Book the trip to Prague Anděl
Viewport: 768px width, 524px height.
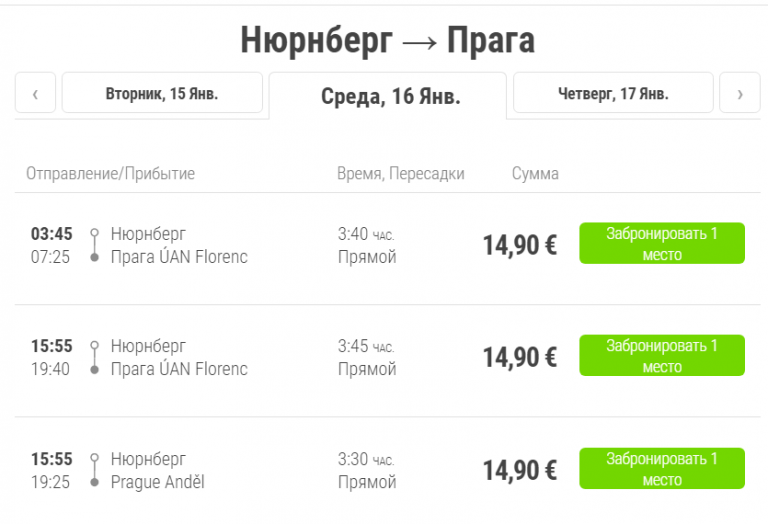coord(662,469)
